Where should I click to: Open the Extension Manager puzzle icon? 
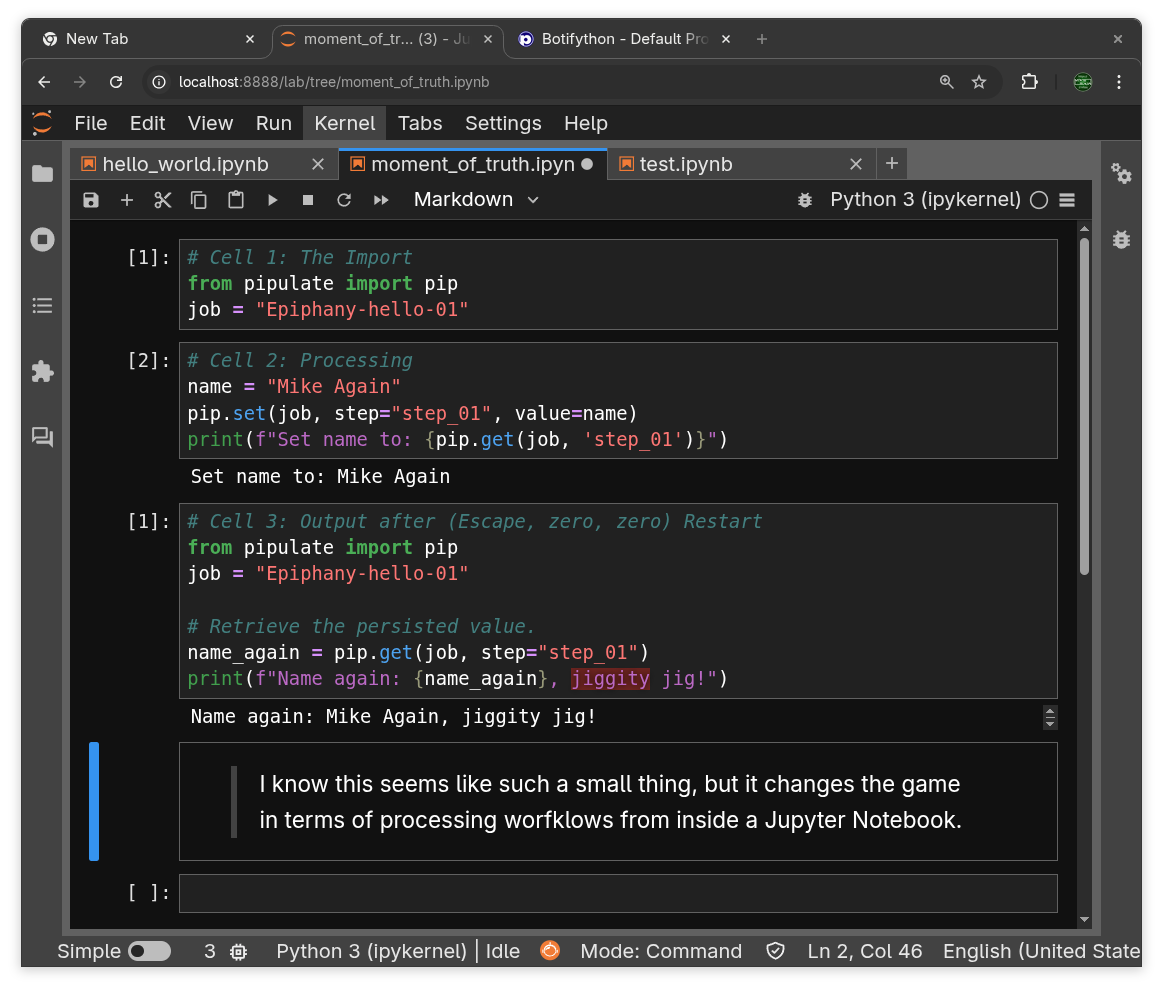click(x=42, y=372)
